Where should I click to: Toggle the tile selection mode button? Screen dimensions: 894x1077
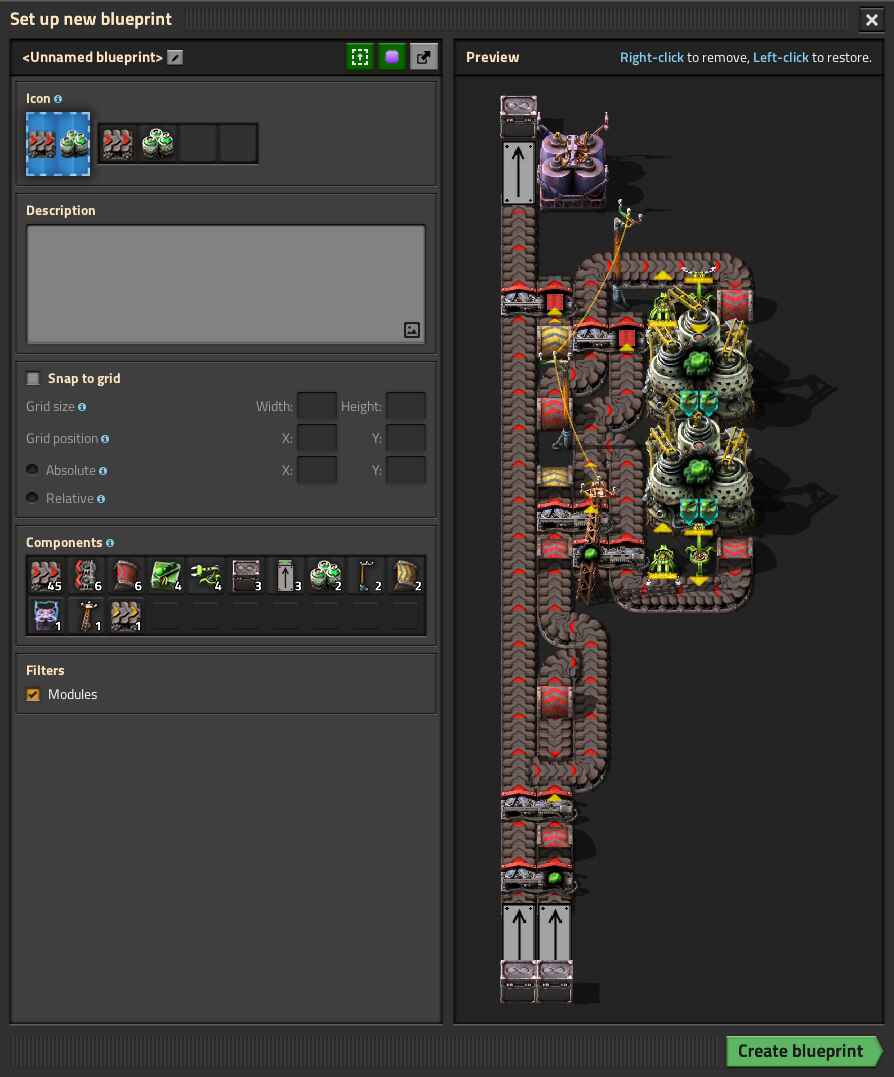[392, 57]
